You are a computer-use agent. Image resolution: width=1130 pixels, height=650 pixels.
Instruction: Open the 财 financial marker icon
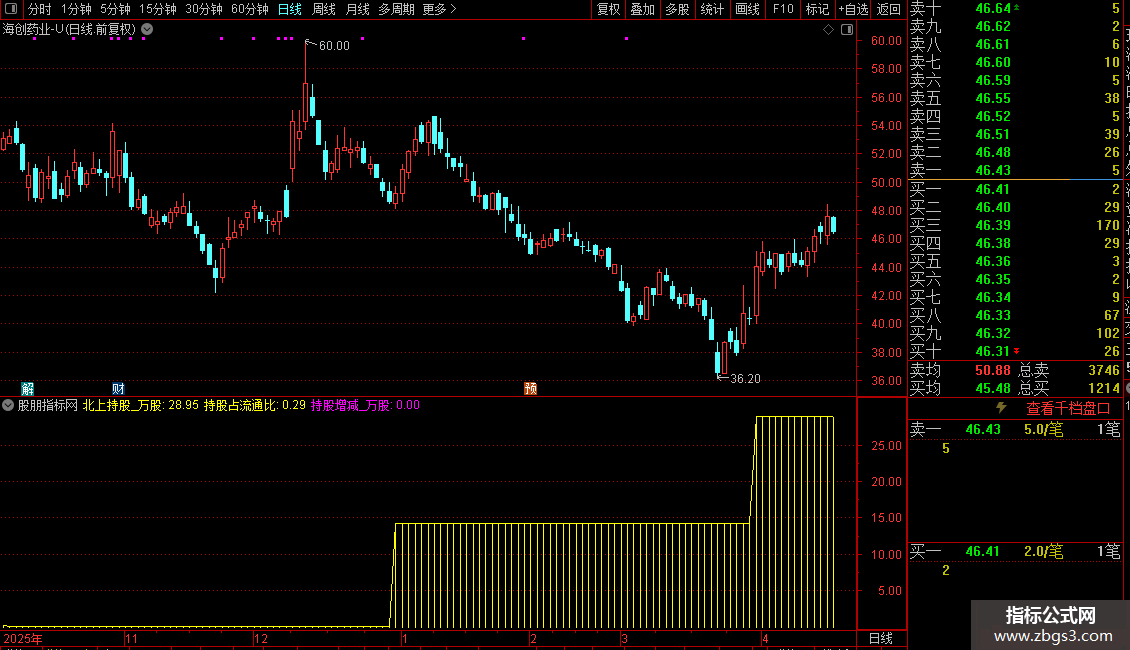(118, 388)
